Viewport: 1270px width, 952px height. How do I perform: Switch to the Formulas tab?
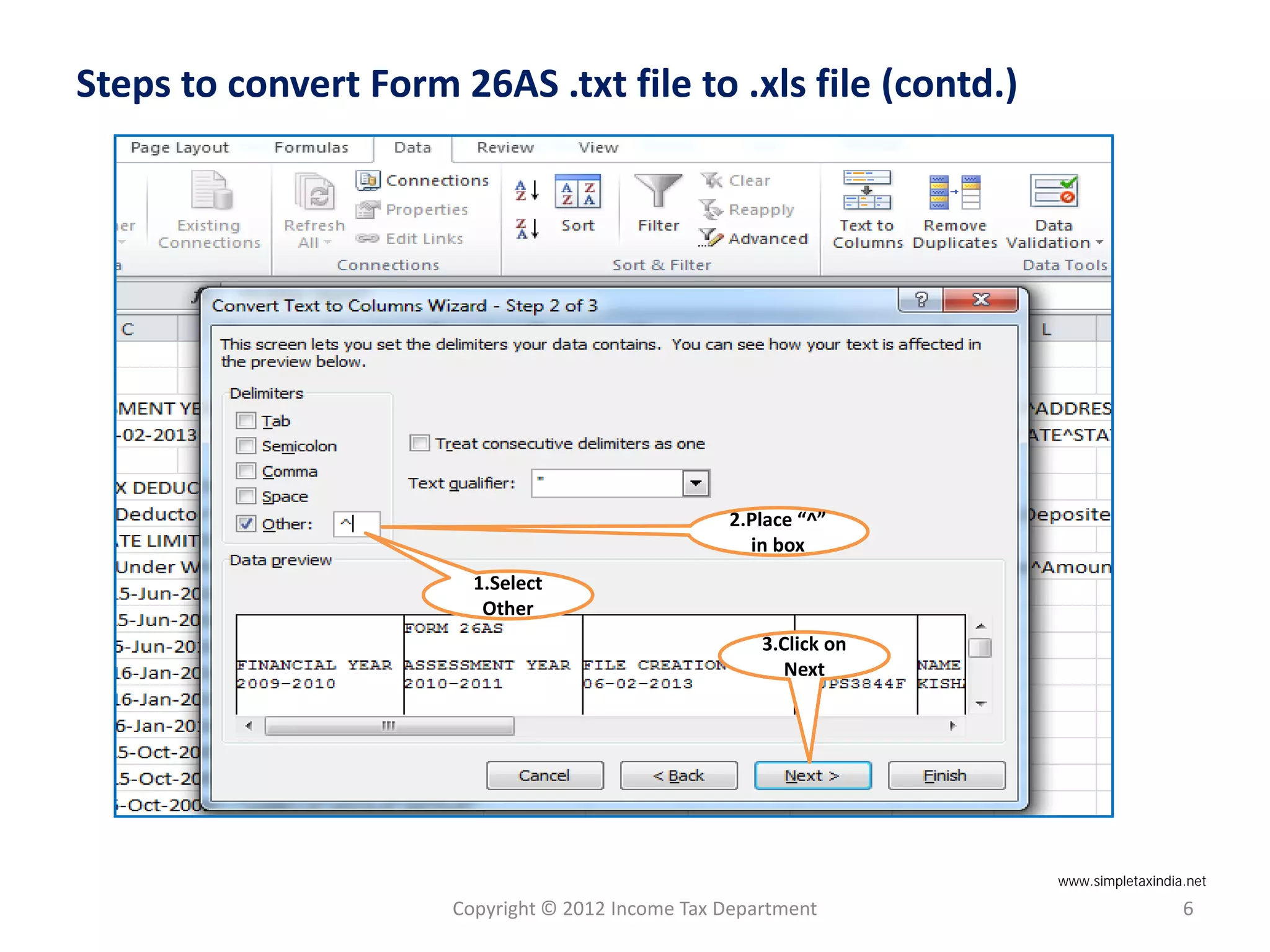[x=311, y=148]
